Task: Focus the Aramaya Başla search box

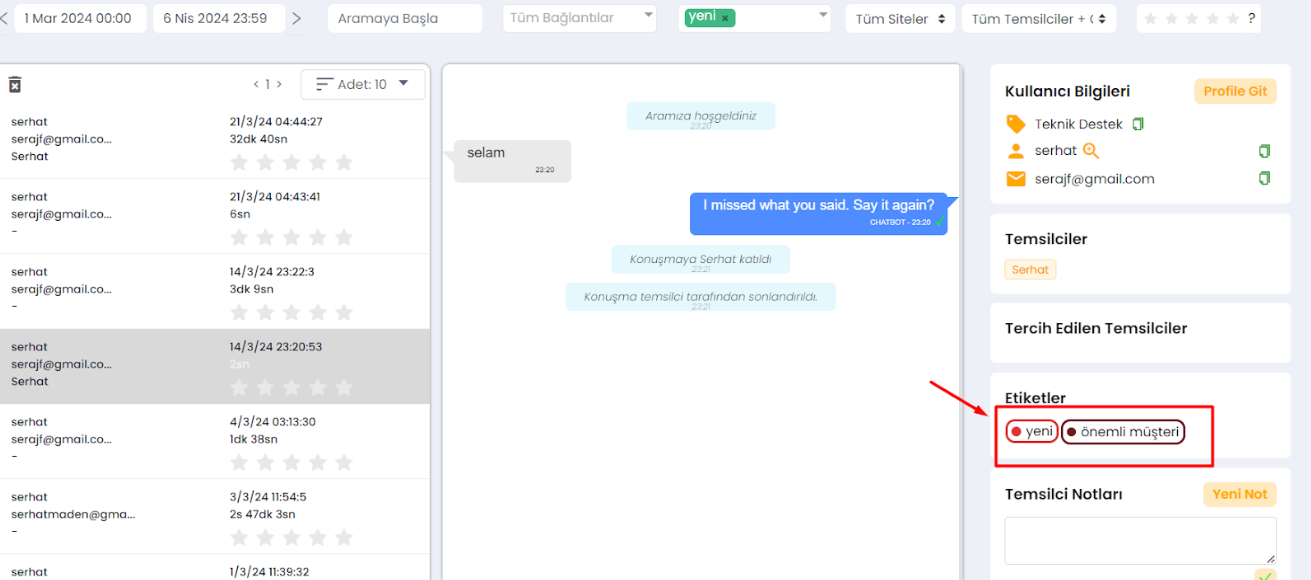Action: tap(405, 18)
